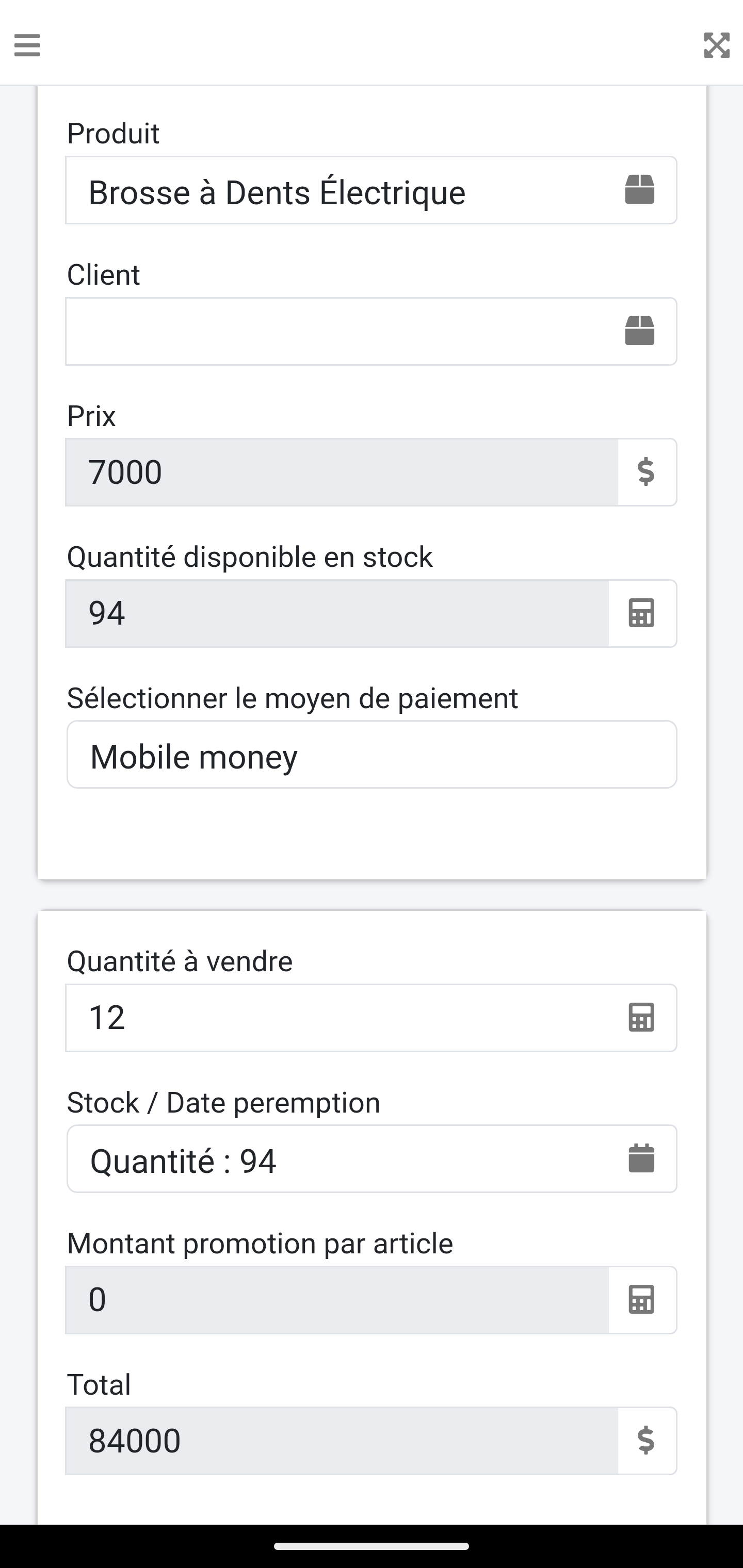
Task: Toggle fullscreen with the expand icon
Action: point(716,45)
